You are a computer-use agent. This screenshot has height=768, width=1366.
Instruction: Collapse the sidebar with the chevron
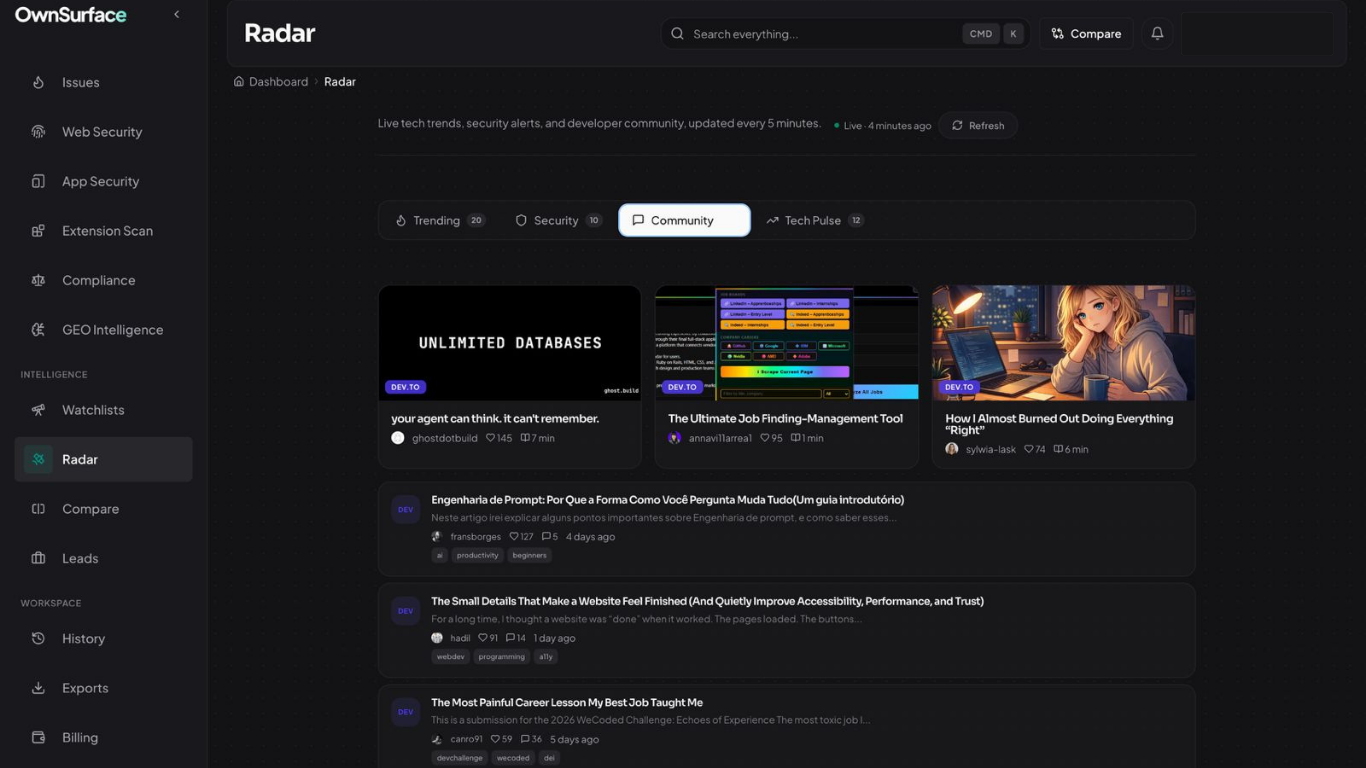(x=176, y=14)
